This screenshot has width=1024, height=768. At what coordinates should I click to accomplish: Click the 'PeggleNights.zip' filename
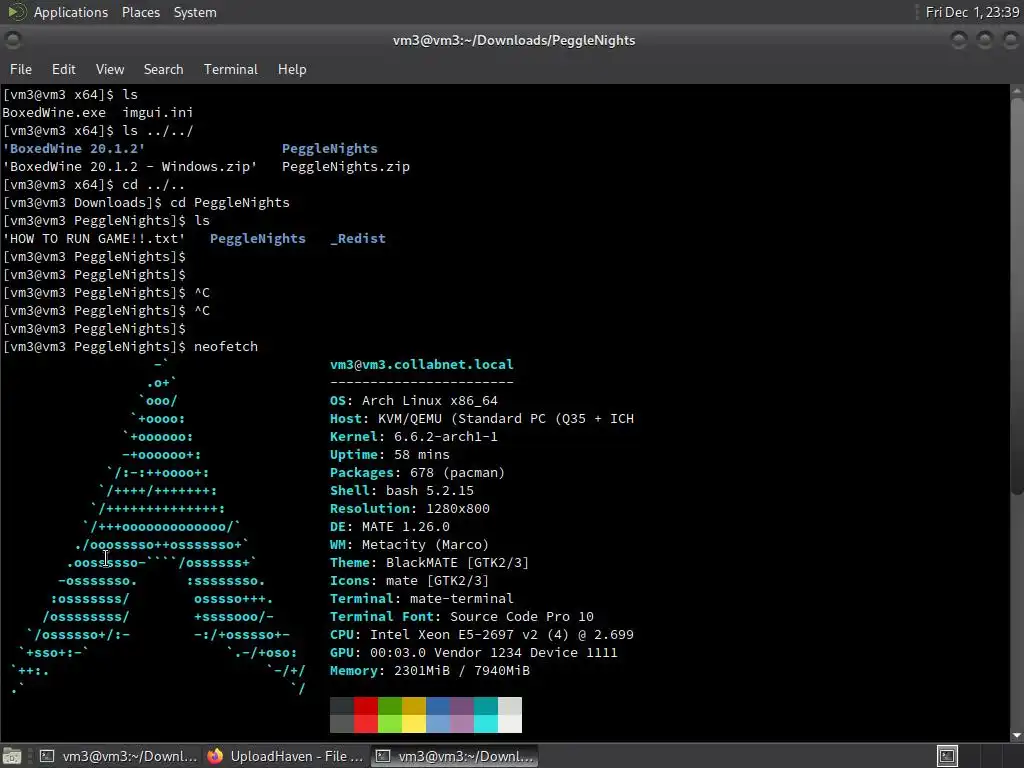[x=345, y=167]
